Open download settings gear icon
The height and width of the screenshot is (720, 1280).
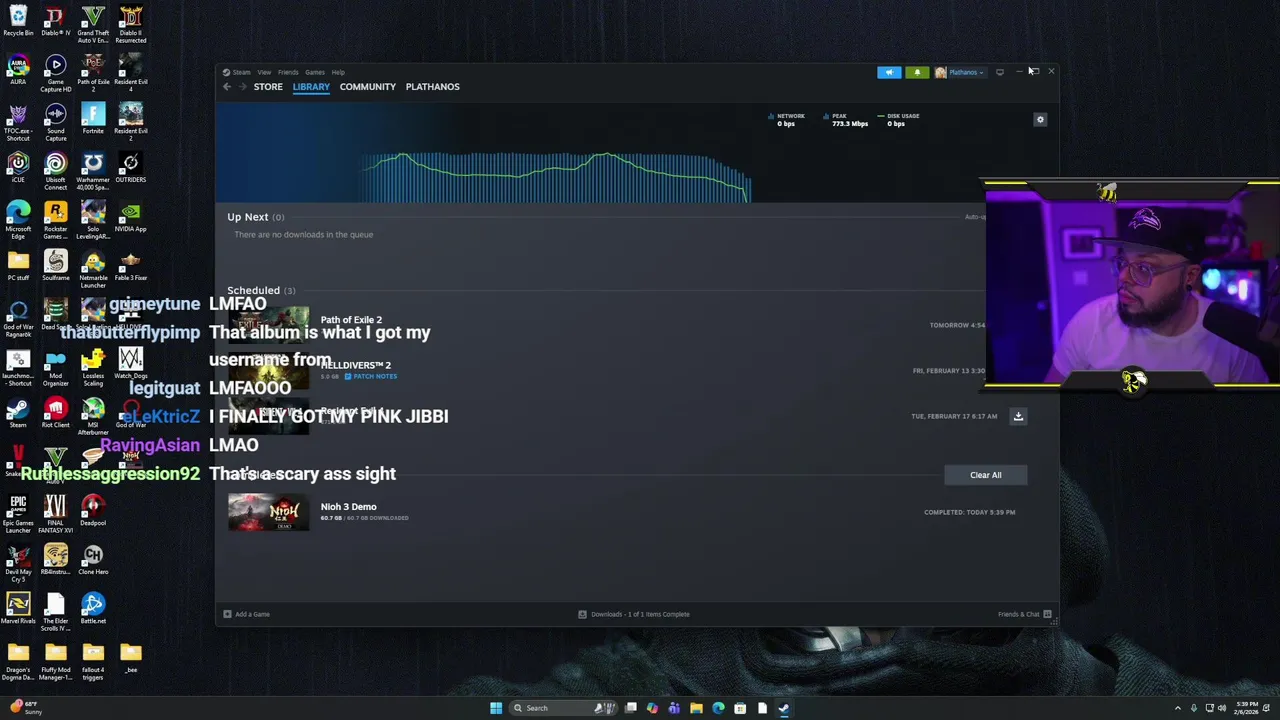(x=1040, y=120)
